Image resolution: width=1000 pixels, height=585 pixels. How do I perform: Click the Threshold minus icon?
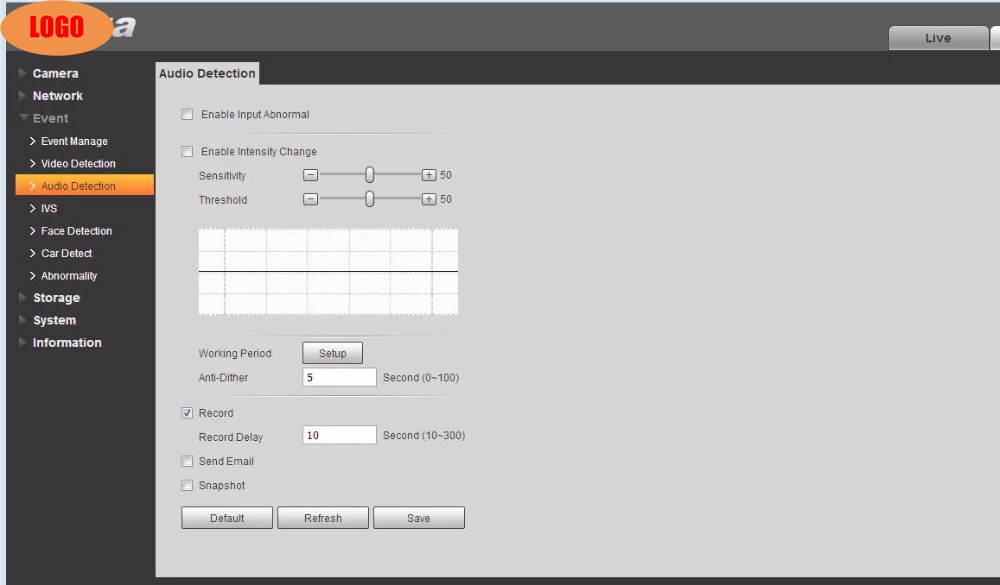310,199
